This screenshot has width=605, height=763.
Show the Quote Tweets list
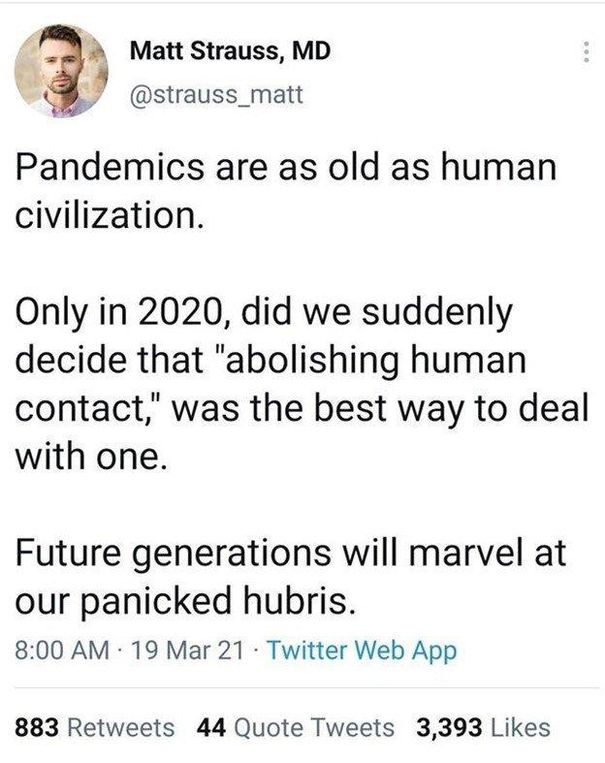311,727
